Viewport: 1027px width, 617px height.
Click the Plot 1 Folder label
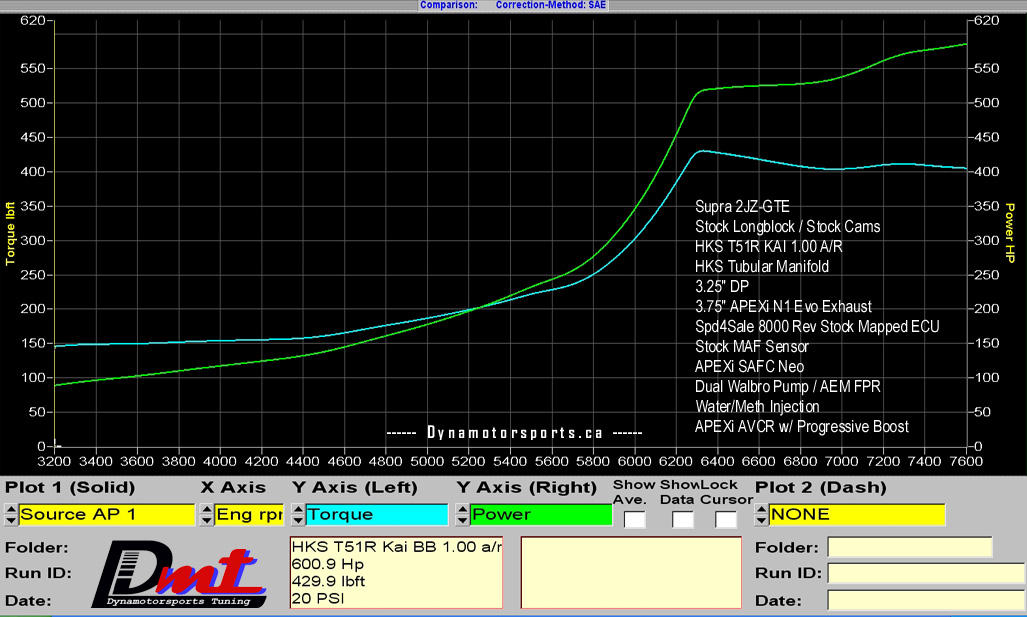click(37, 548)
